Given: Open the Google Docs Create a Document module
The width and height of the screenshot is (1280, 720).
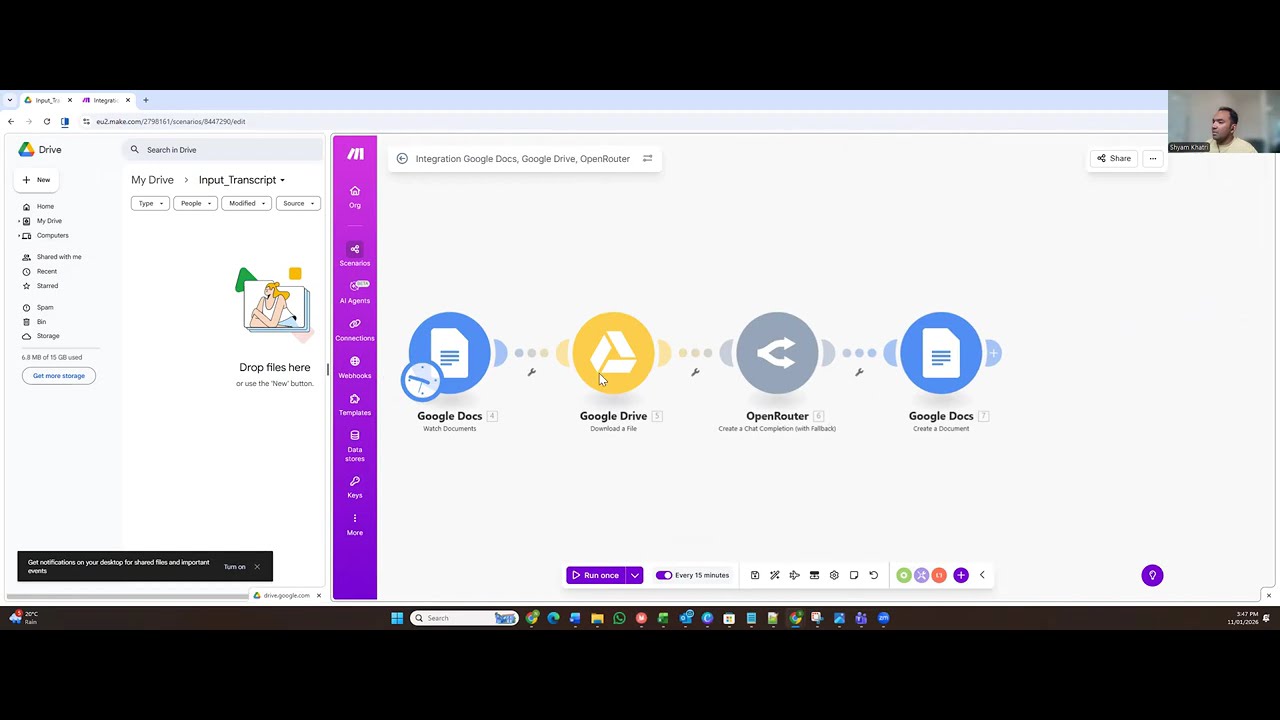Looking at the screenshot, I should 941,352.
